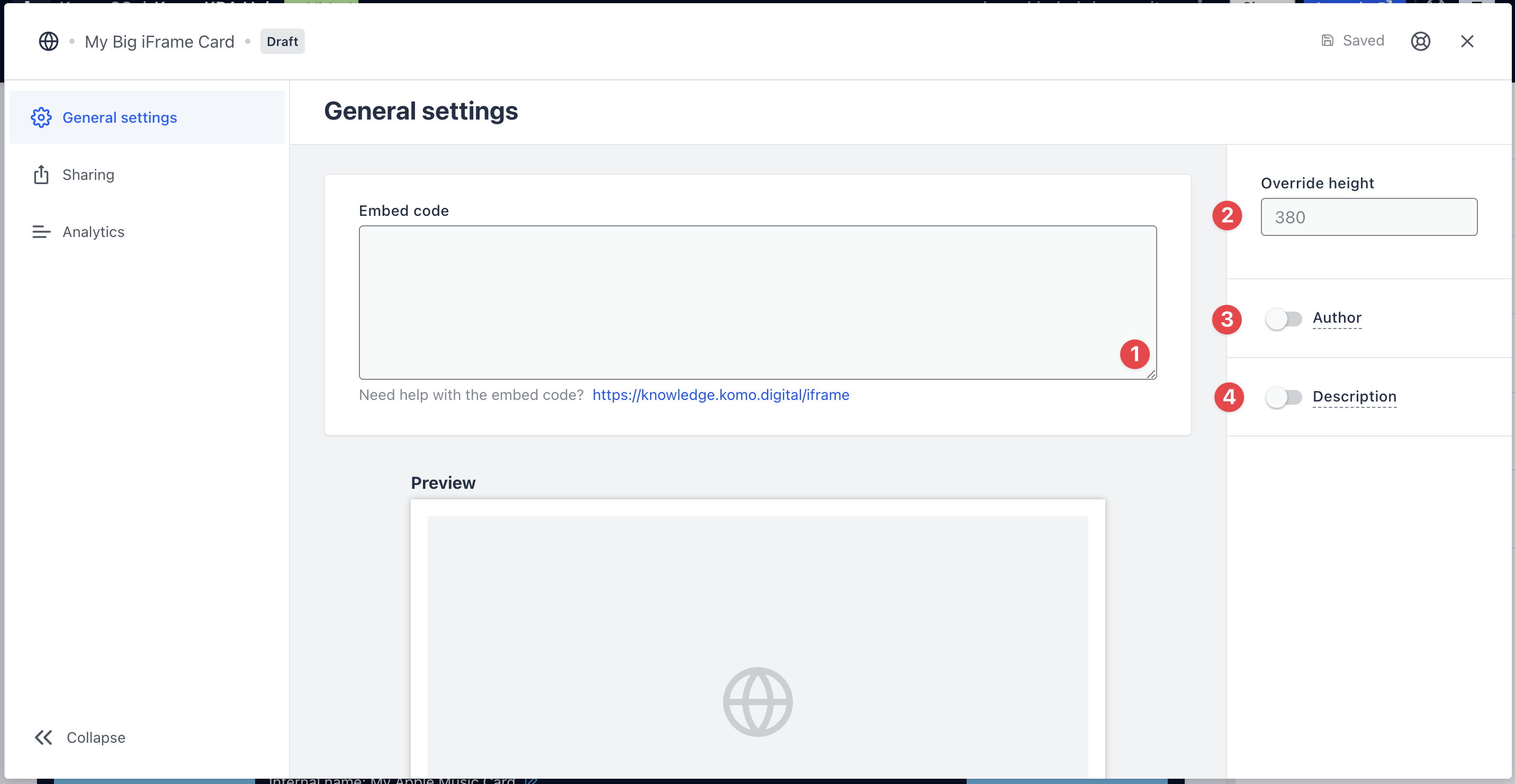This screenshot has width=1515, height=784.
Task: Click the globe icon in header
Action: tap(48, 41)
